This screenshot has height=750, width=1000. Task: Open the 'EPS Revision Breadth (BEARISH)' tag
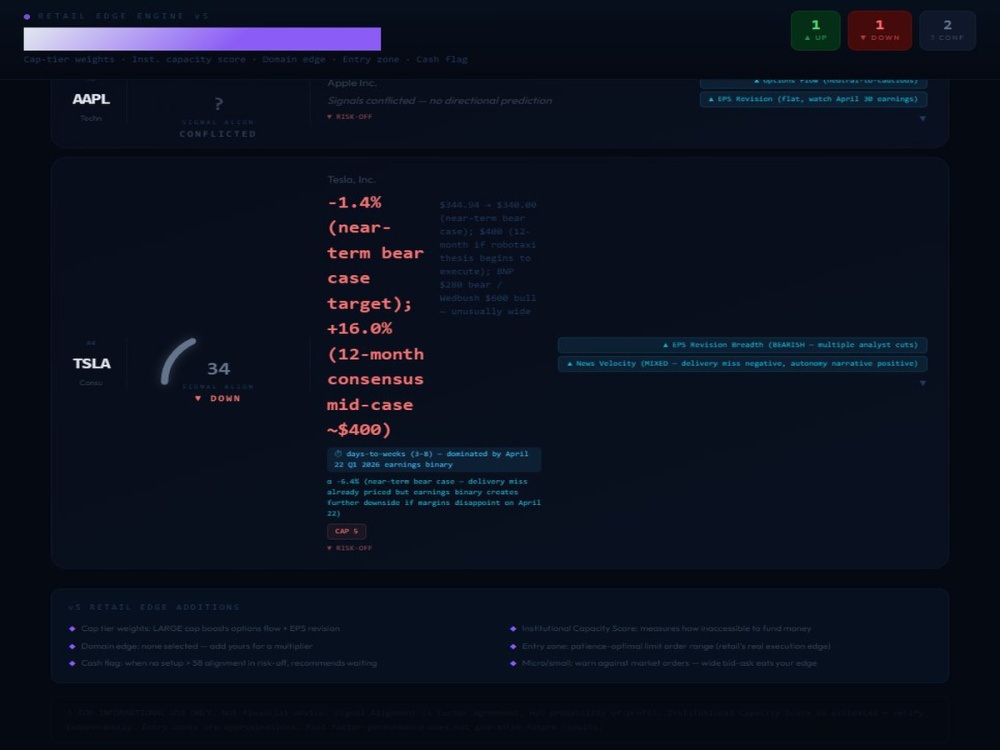(x=742, y=345)
